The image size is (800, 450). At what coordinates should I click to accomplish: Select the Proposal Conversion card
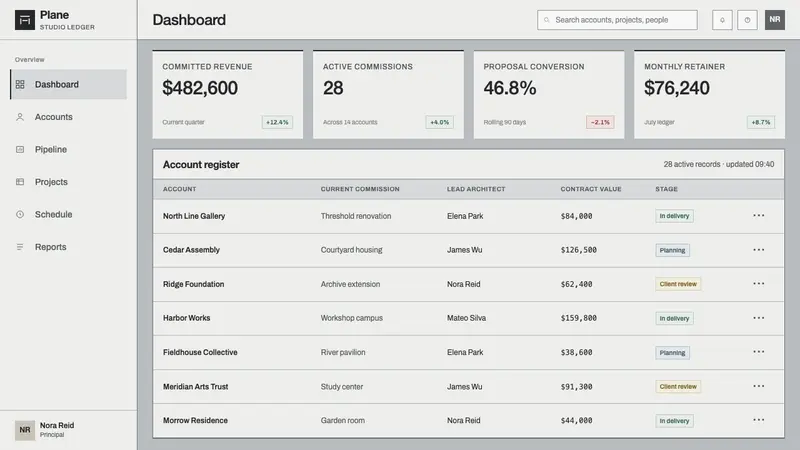tap(549, 94)
